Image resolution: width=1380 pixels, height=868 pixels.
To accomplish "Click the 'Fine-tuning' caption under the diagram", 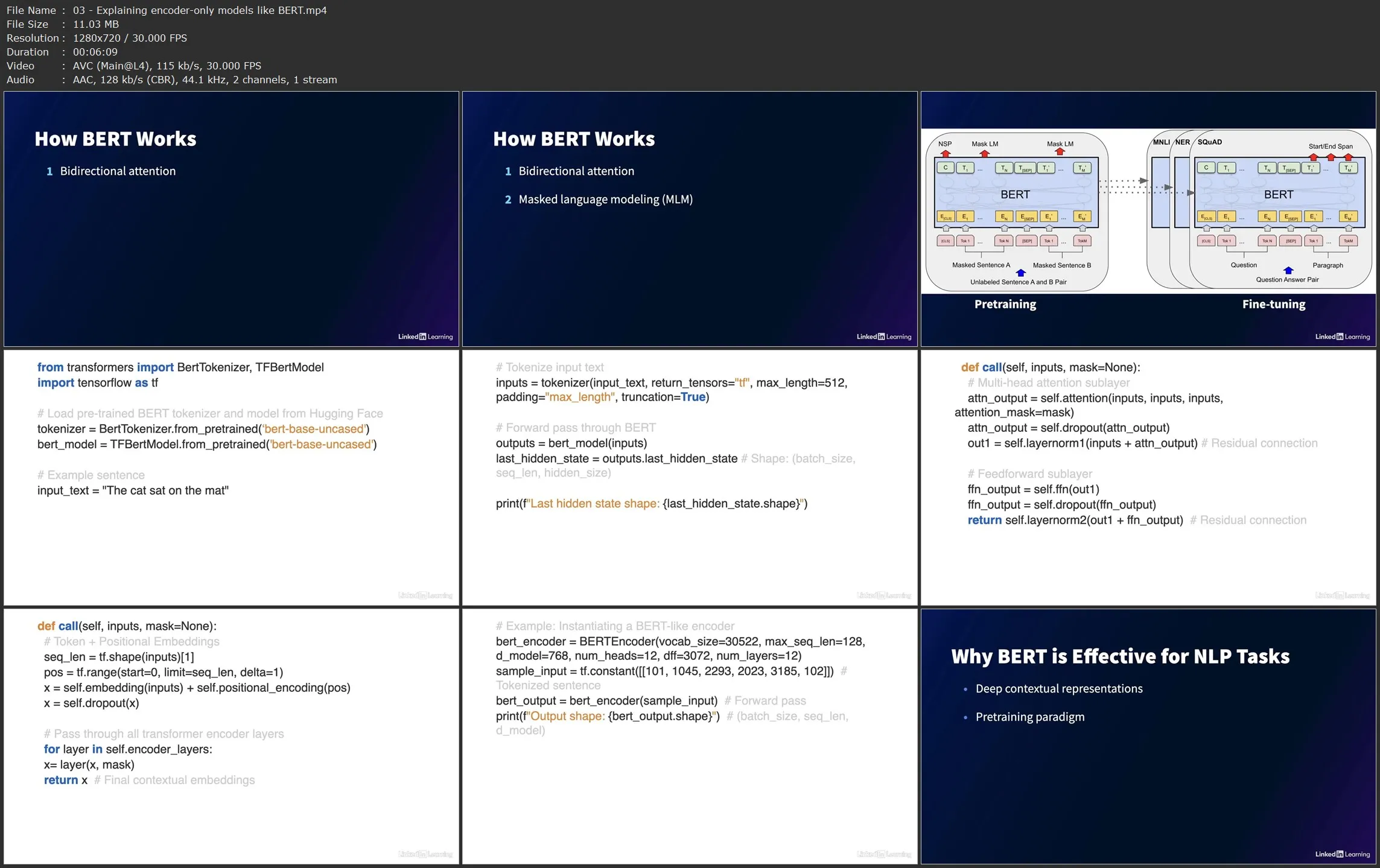I will (x=1274, y=304).
